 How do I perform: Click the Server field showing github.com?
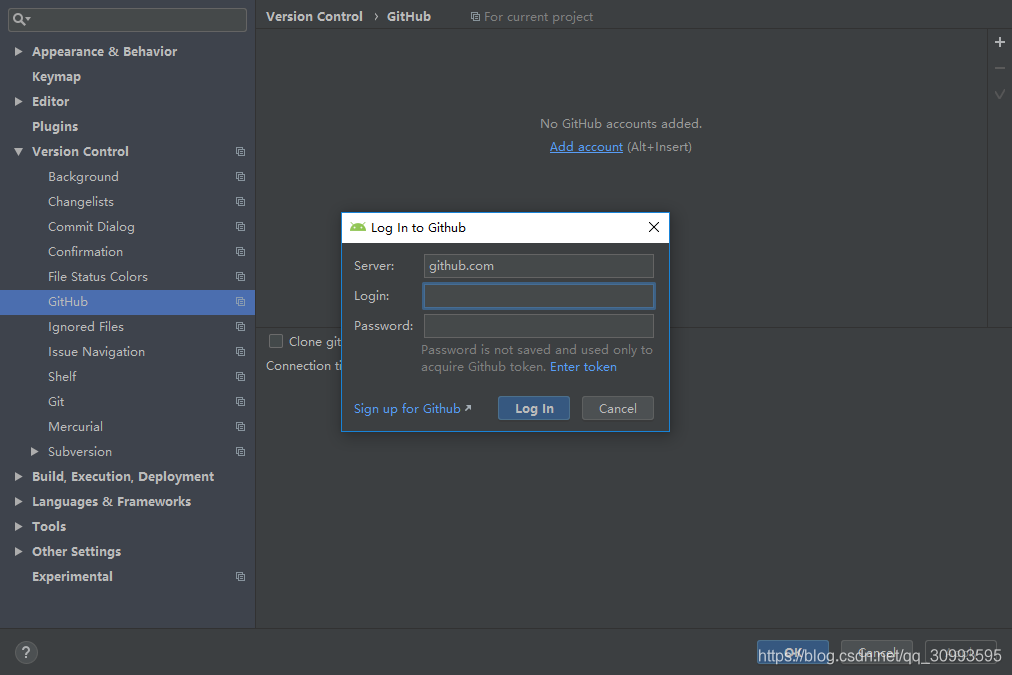539,266
